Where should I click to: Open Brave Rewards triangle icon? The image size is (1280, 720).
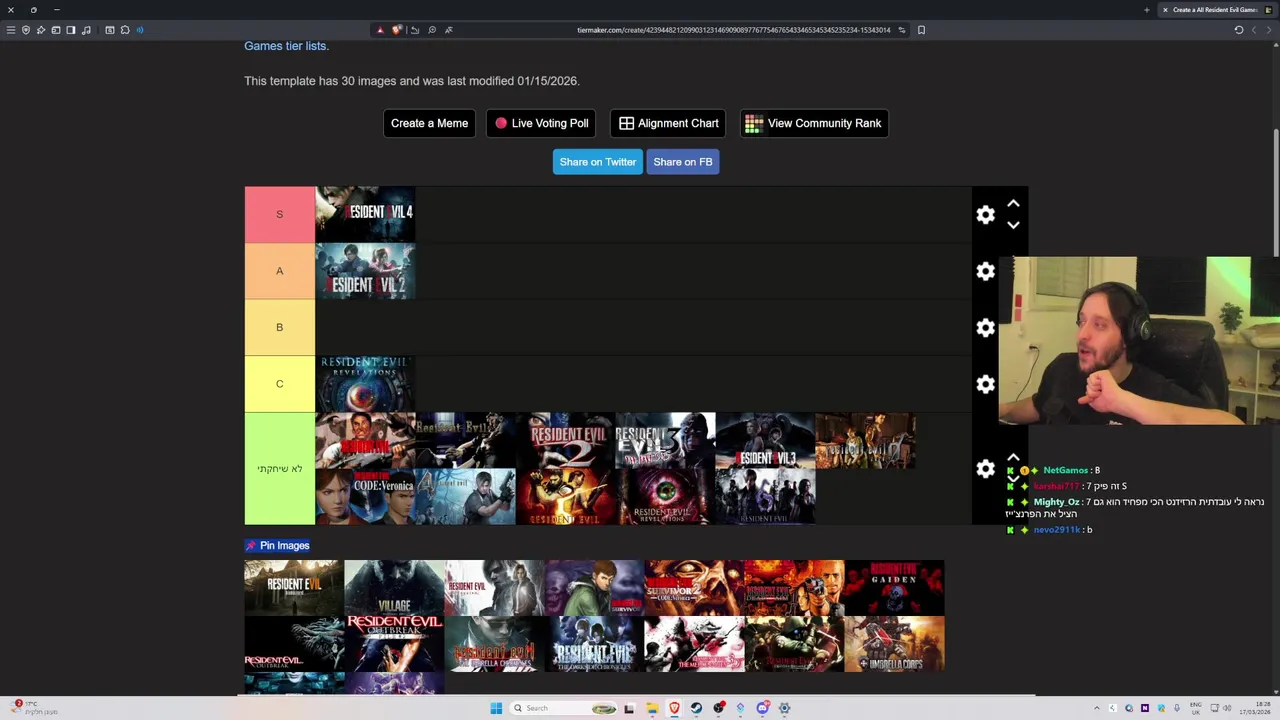pyautogui.click(x=380, y=30)
